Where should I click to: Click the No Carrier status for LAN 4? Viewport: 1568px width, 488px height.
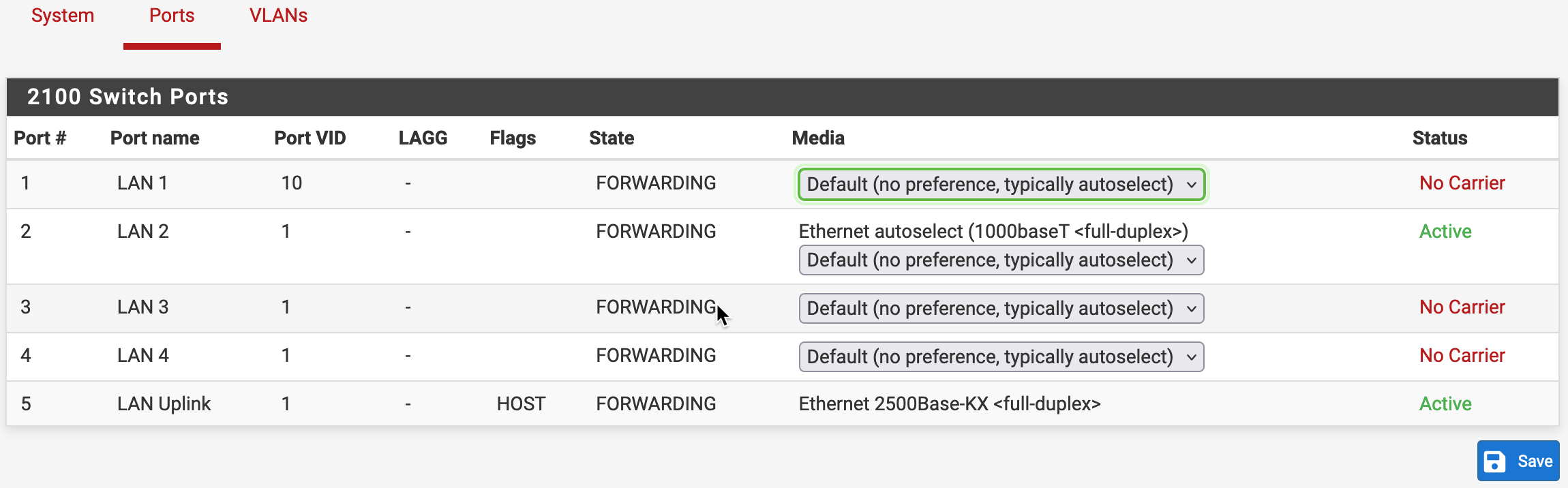1462,355
